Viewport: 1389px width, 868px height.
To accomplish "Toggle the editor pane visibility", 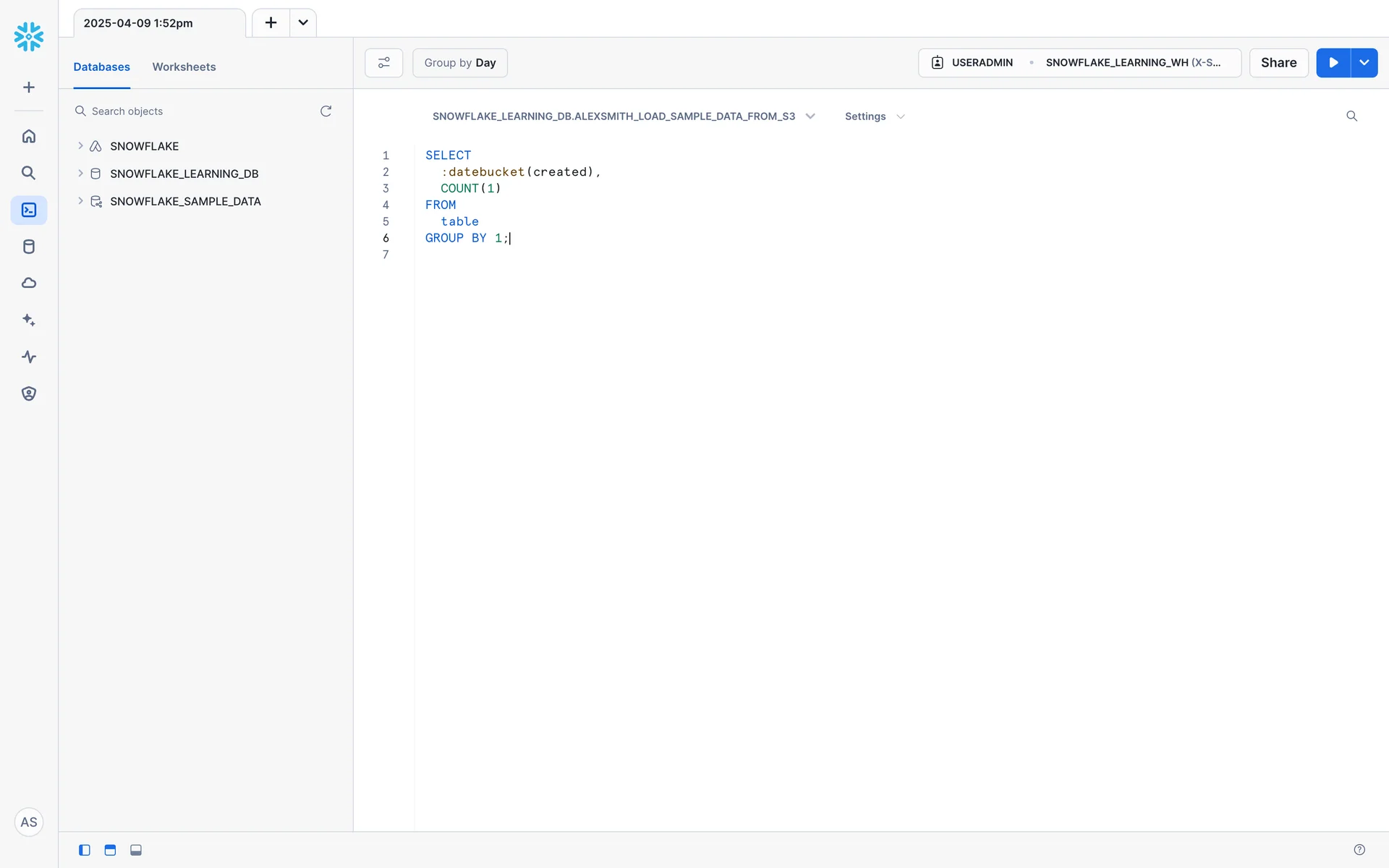I will coord(110,850).
